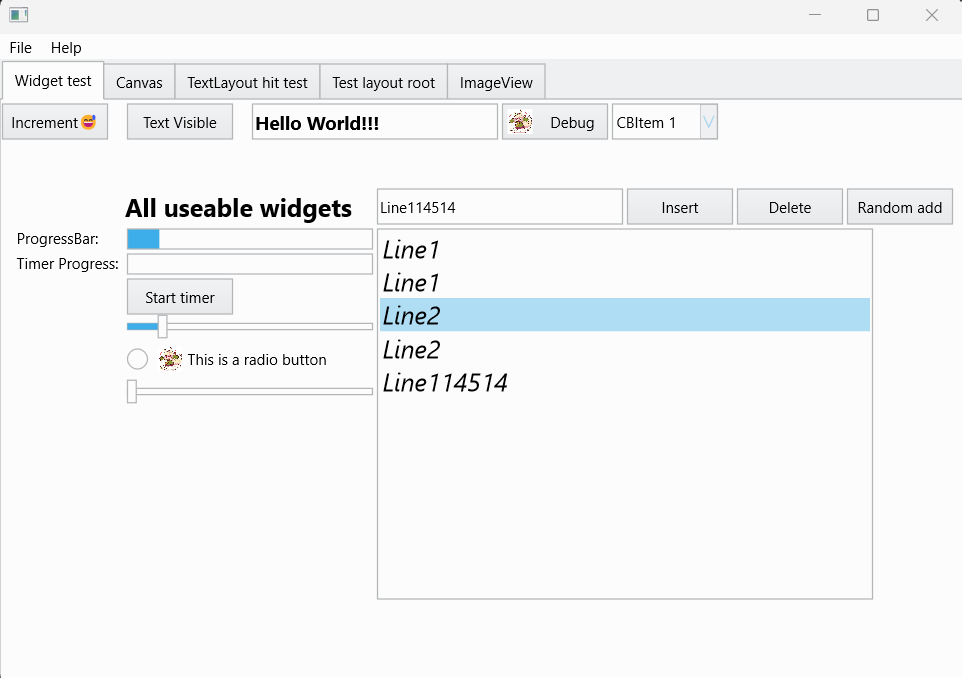Click inside the Line114514 text field
The image size is (962, 678).
499,206
